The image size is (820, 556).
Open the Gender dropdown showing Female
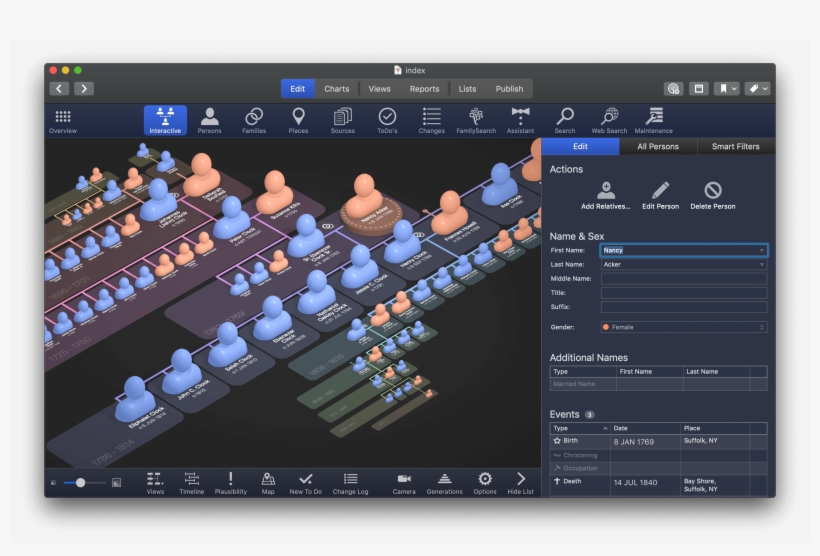tap(684, 327)
